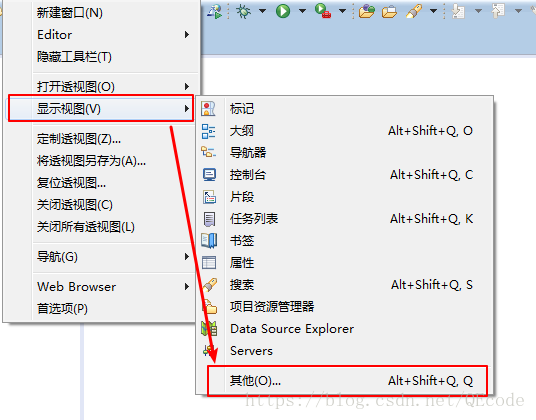Open the dropdown arrow beside Run icon
This screenshot has width=536, height=420.
tap(302, 11)
